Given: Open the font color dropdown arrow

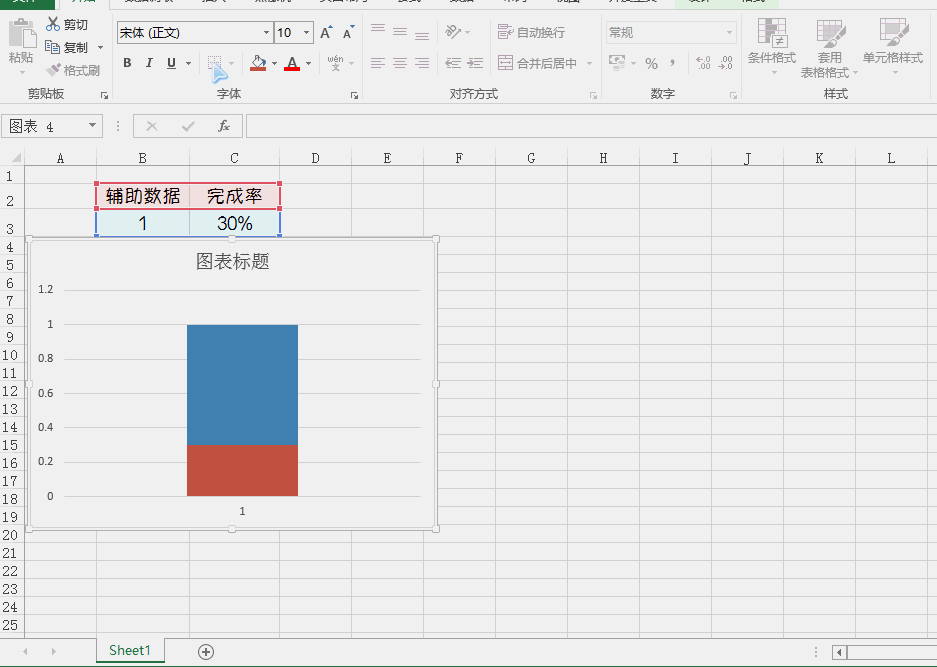Looking at the screenshot, I should 308,63.
